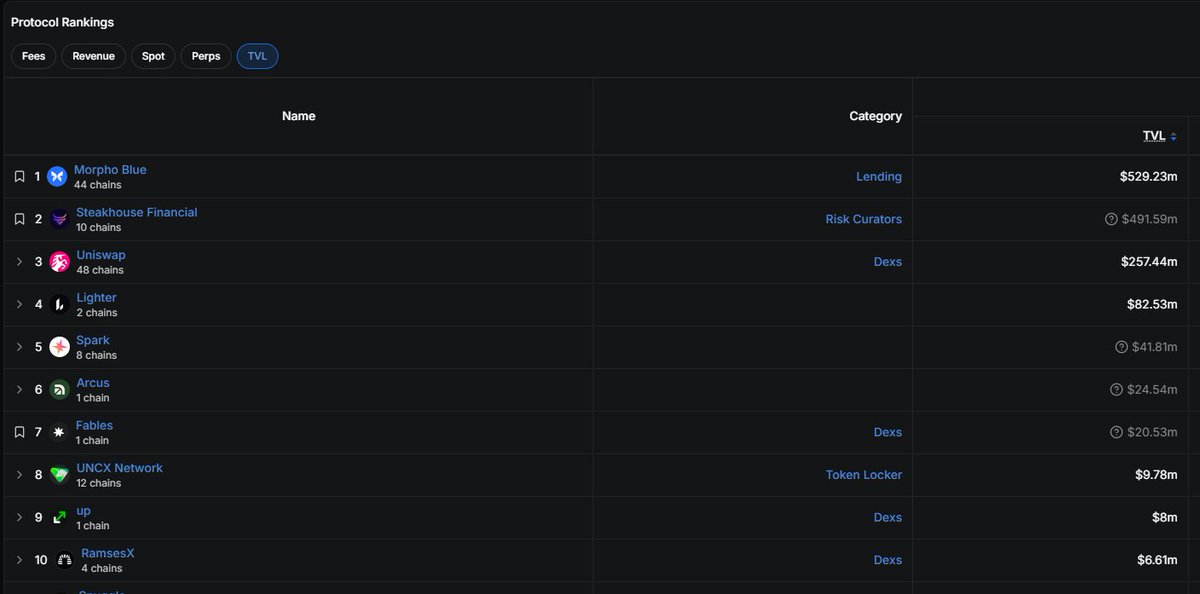Bookmark the Fables row
The width and height of the screenshot is (1200, 594).
[19, 432]
